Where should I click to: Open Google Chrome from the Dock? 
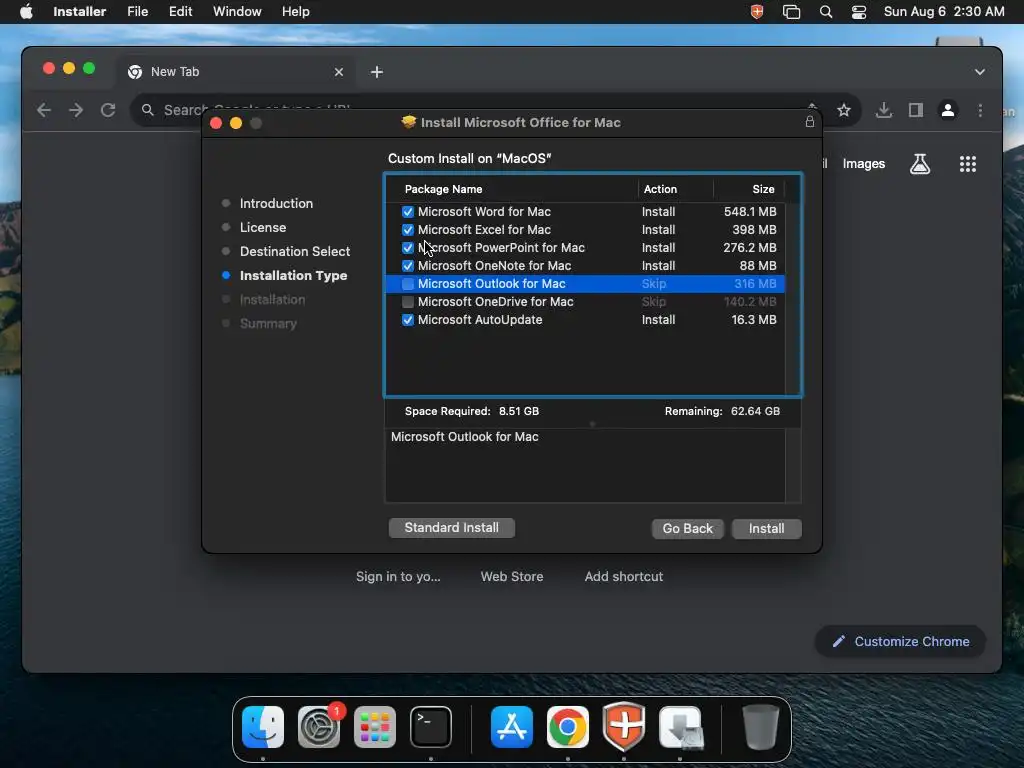pos(568,726)
